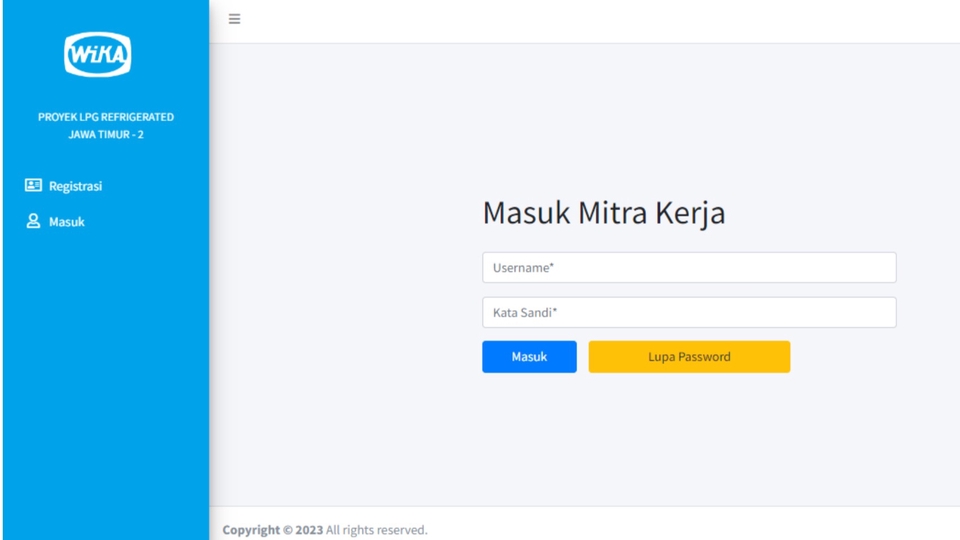
Task: Click the Copyright © 2023 footer text
Action: [x=272, y=530]
